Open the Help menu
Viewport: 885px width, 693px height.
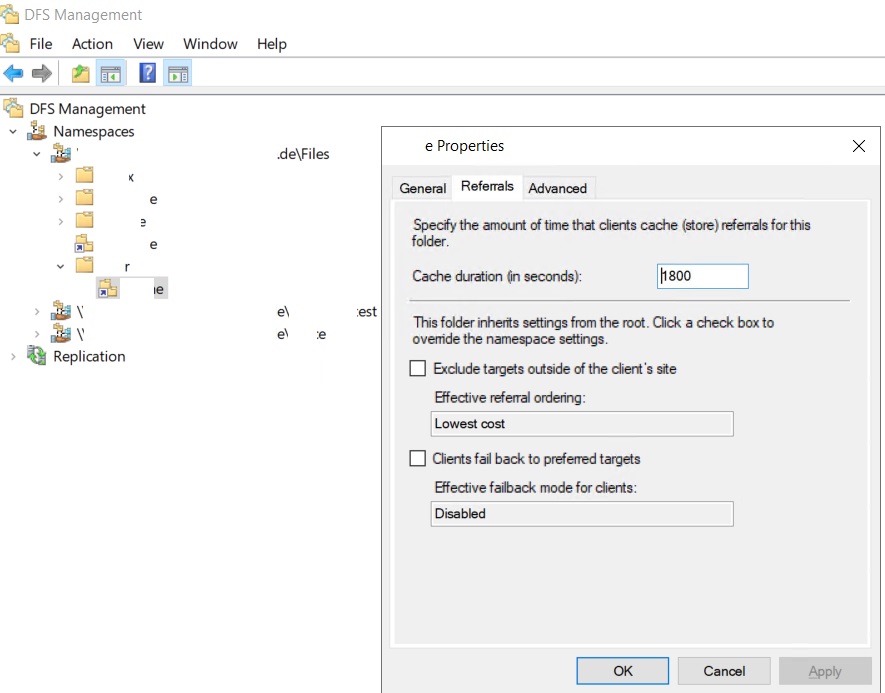click(271, 44)
